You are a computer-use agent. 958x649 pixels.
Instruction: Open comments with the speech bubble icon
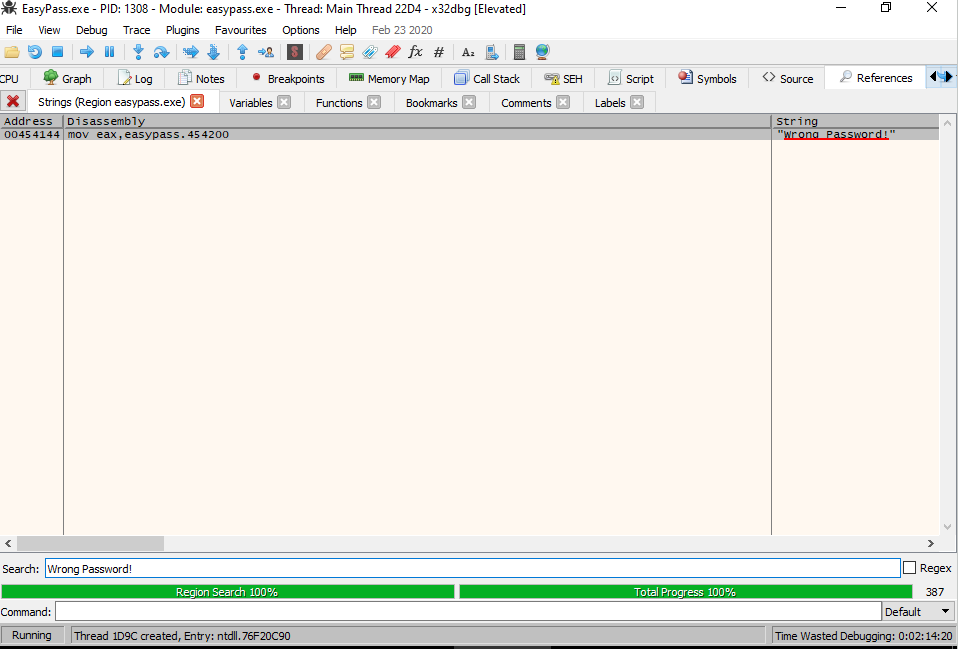pos(347,52)
